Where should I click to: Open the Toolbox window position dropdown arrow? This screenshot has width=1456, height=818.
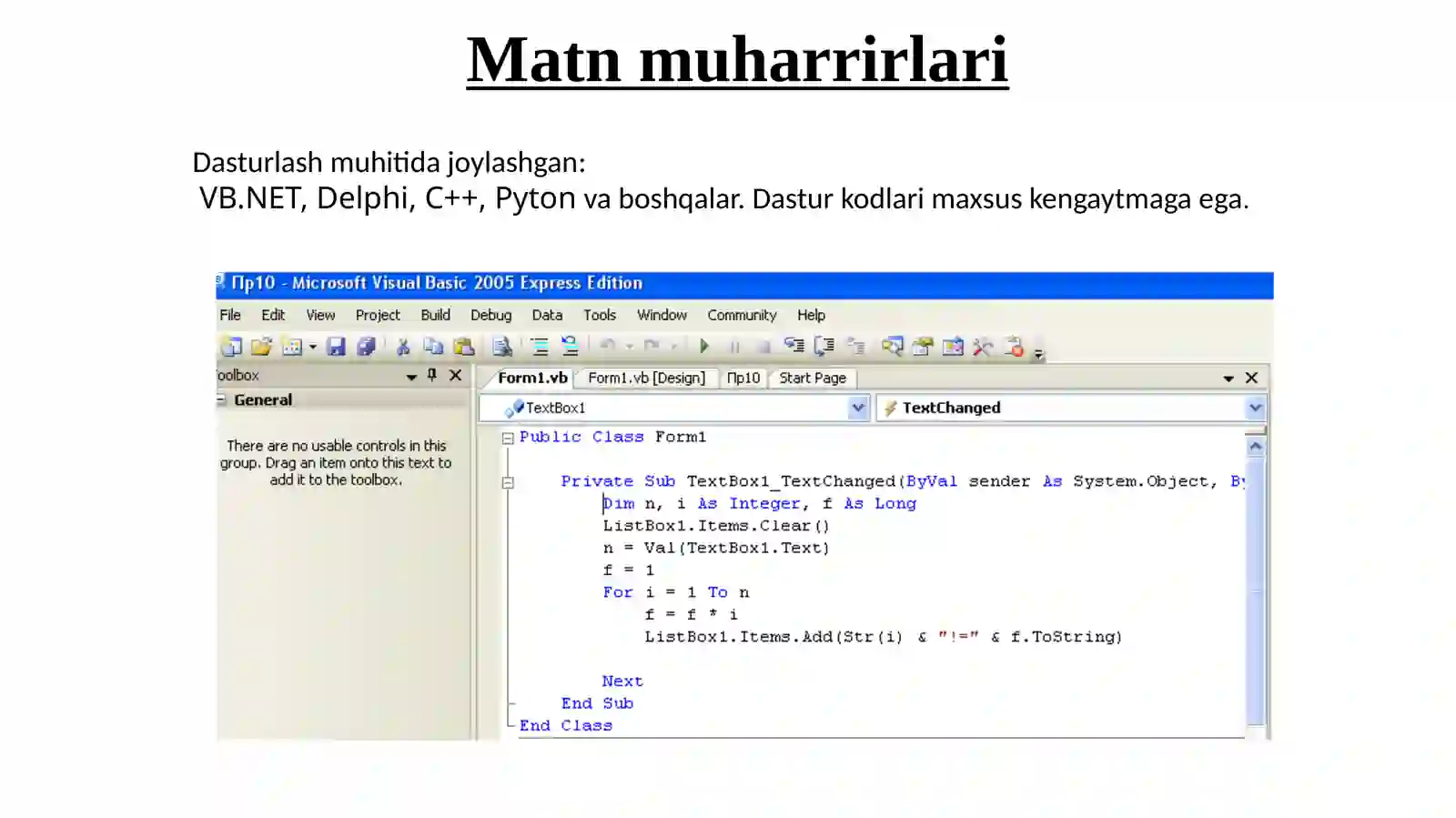[411, 376]
